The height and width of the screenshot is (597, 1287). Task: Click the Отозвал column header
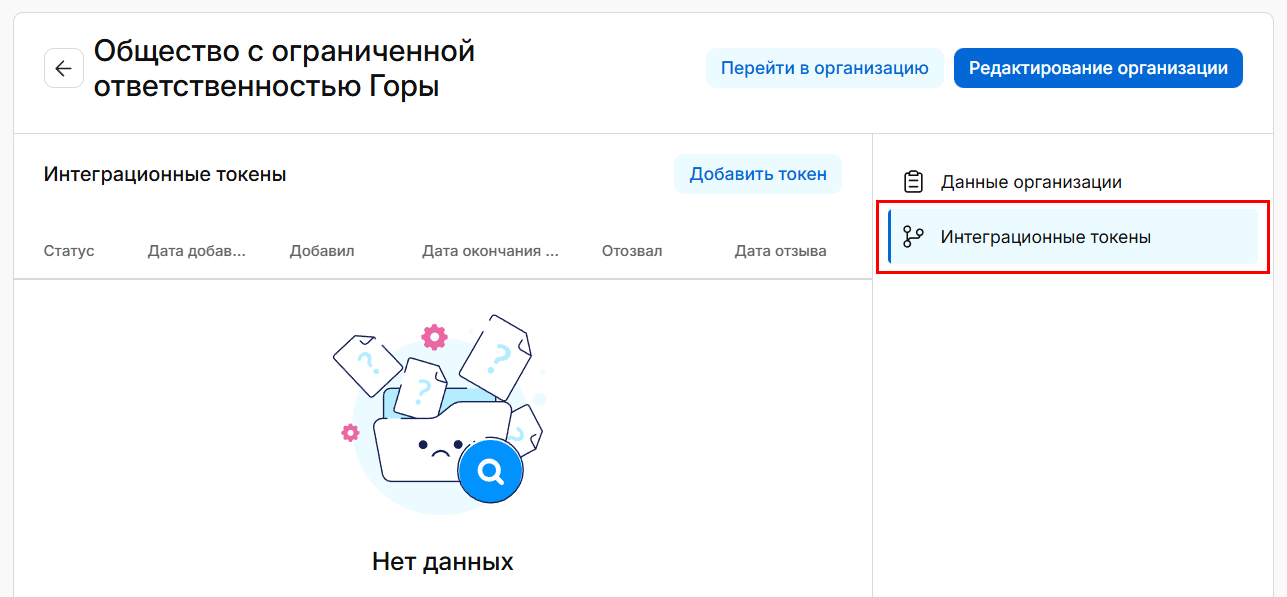point(632,251)
